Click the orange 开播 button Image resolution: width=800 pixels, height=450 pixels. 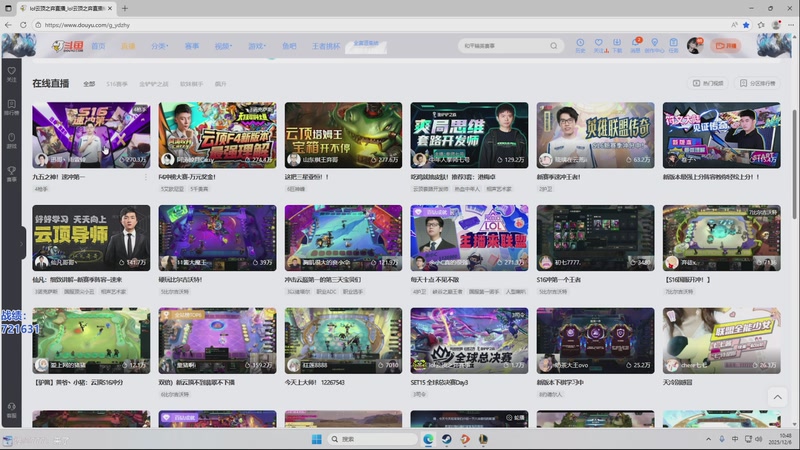726,46
